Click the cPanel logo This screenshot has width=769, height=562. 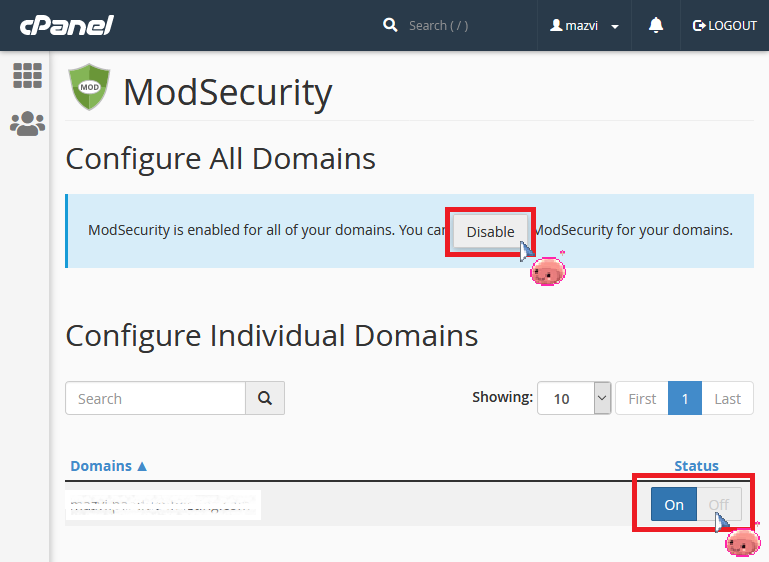point(67,26)
